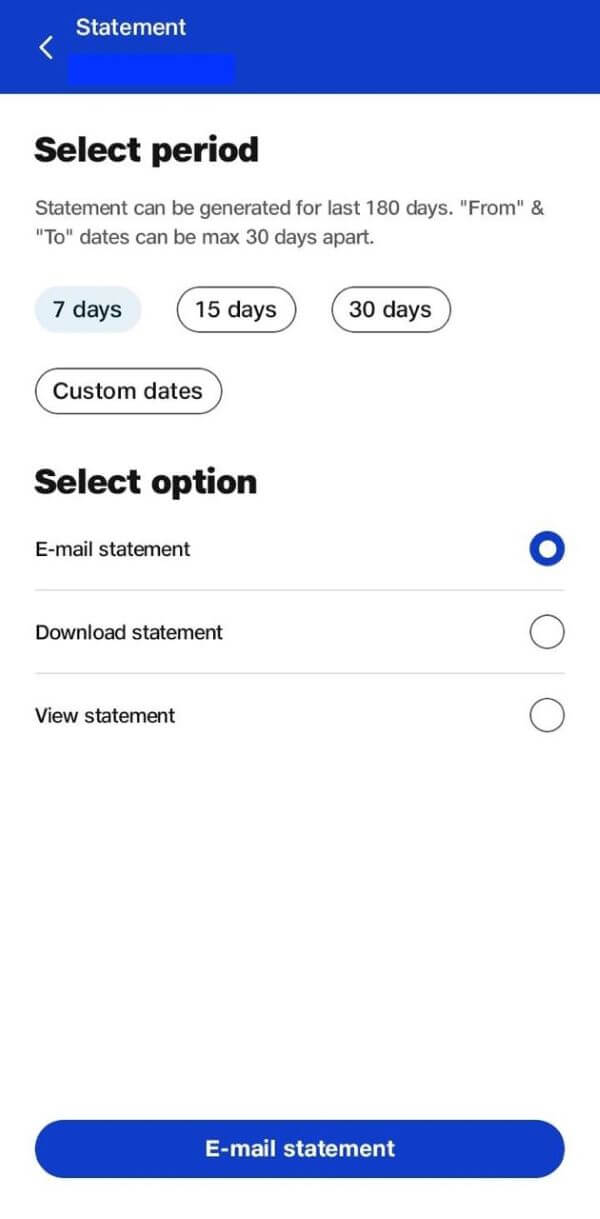The width and height of the screenshot is (600, 1219).
Task: Select the 15 days period chip
Action: pos(236,309)
